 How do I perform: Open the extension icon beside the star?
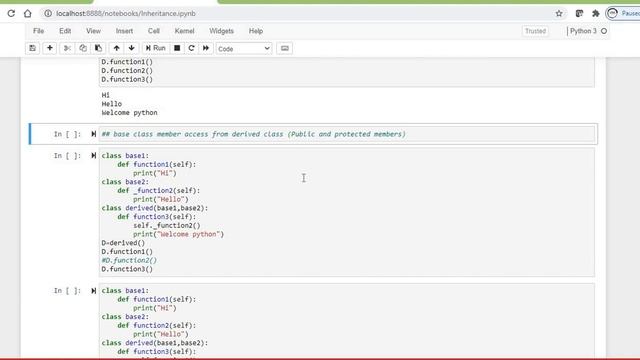[x=579, y=13]
